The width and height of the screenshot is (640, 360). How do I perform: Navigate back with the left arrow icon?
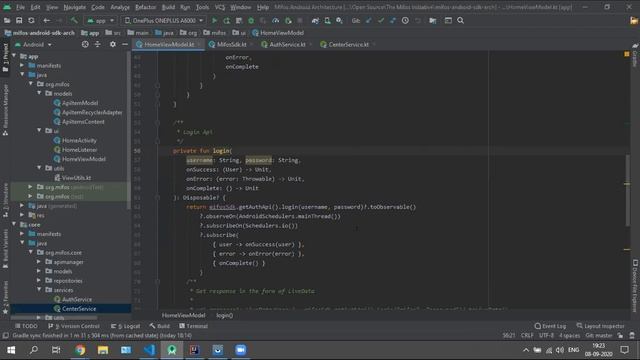(47, 20)
